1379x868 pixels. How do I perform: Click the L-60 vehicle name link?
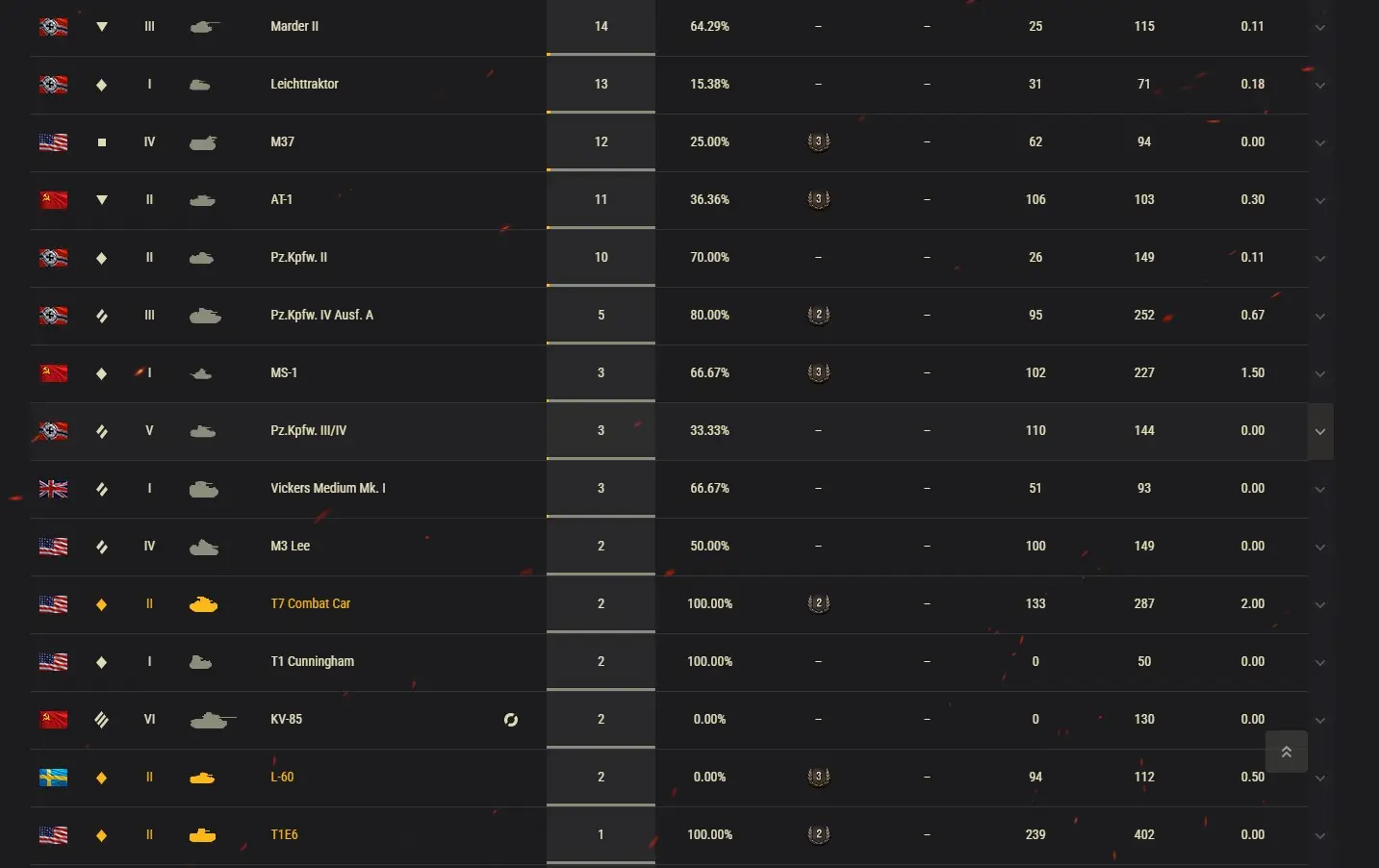[x=282, y=777]
